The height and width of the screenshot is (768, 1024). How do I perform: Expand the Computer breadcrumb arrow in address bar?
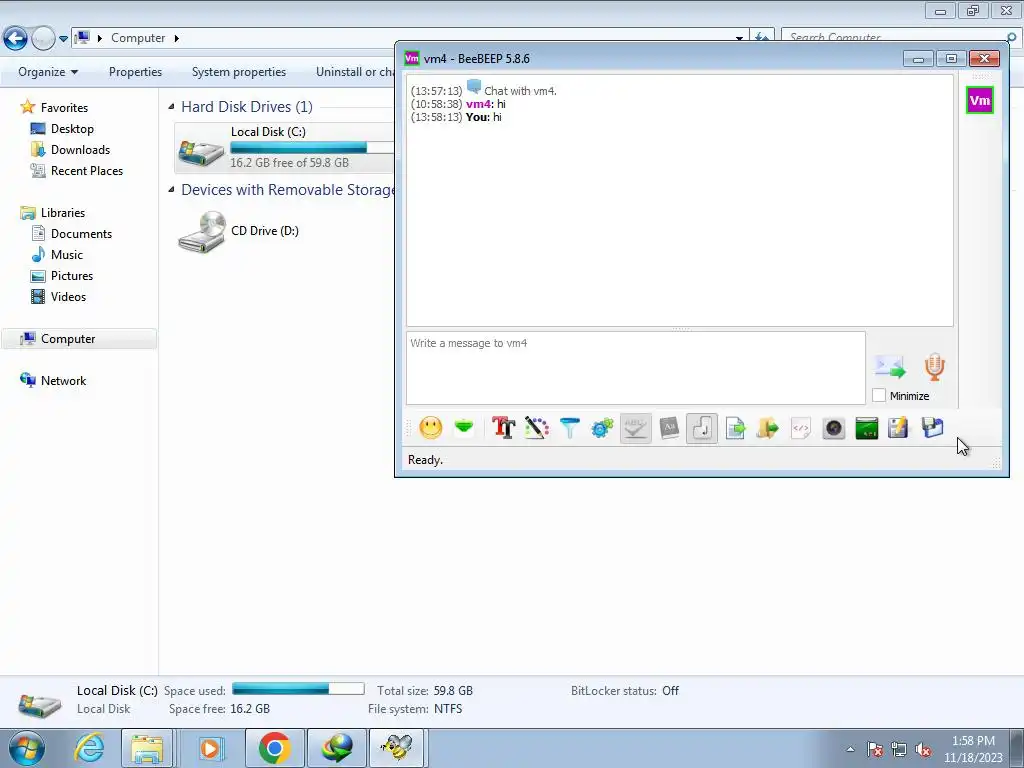tap(176, 38)
